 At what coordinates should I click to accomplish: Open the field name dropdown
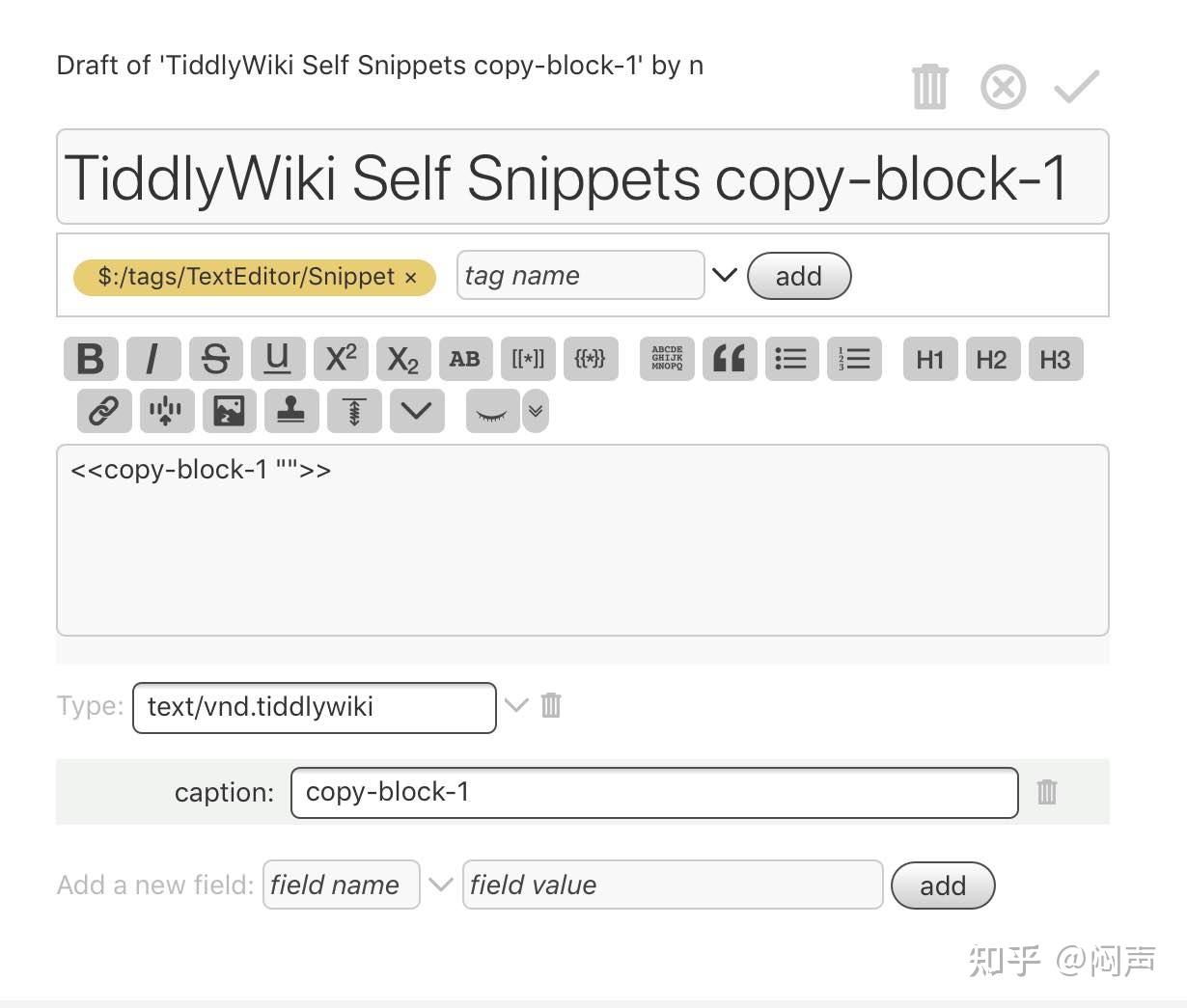pos(440,885)
